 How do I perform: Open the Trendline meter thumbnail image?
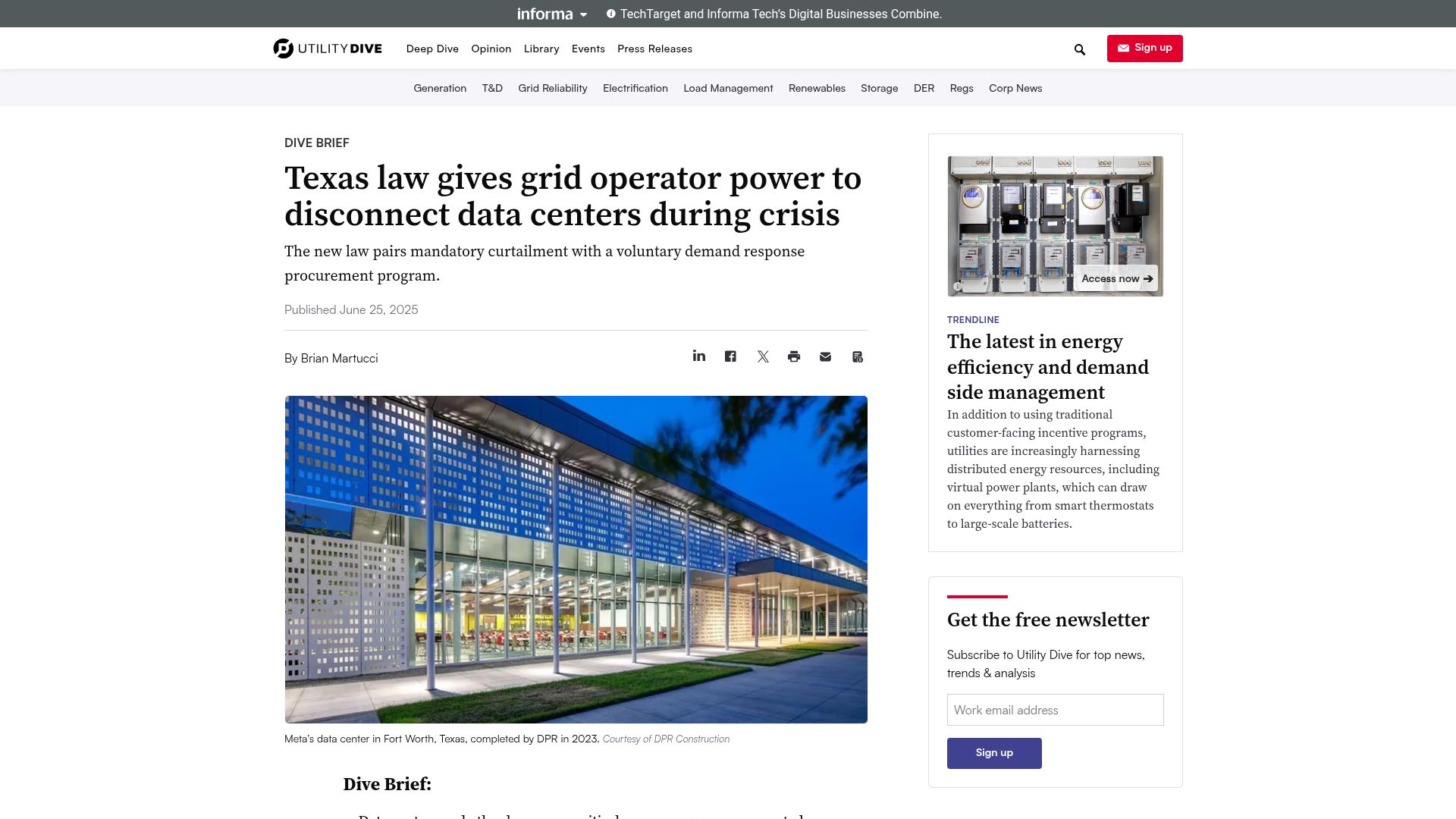[x=1055, y=226]
